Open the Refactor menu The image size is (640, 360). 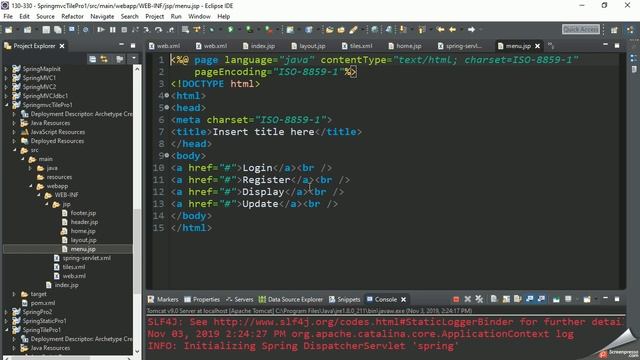[x=72, y=16]
